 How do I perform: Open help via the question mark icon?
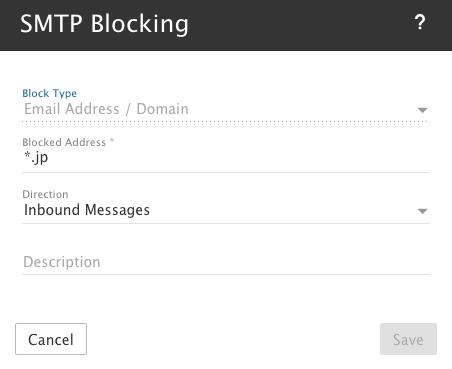coord(420,23)
